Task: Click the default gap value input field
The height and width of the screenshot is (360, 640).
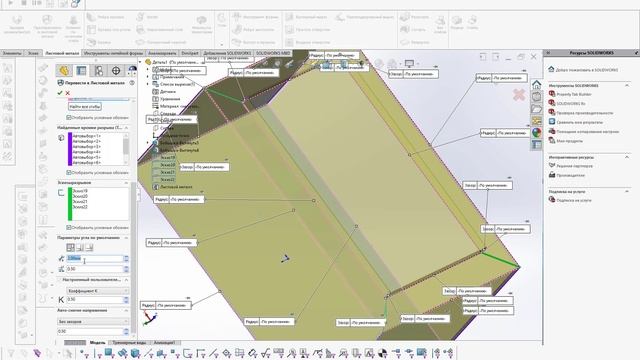Action: 95,258
